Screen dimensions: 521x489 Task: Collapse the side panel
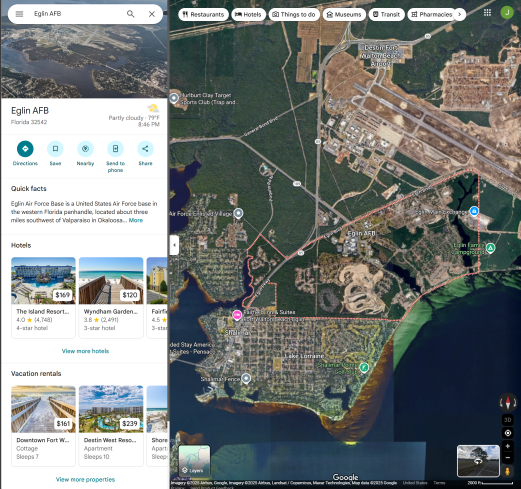[x=174, y=245]
